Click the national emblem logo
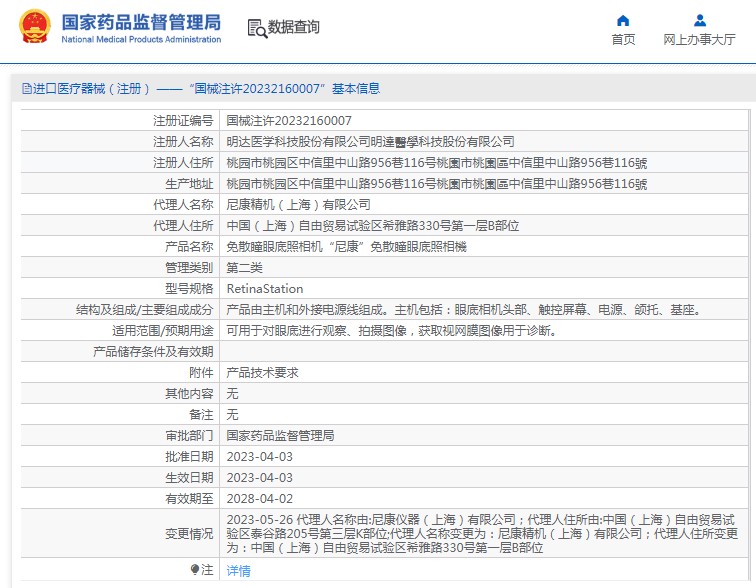 click(35, 27)
